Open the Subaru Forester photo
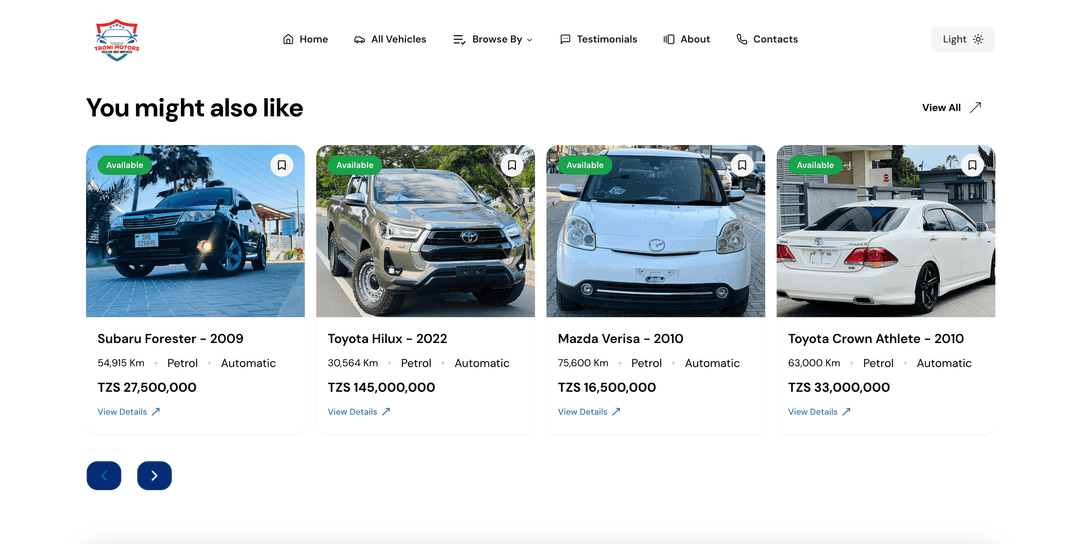The height and width of the screenshot is (544, 1080). [195, 231]
